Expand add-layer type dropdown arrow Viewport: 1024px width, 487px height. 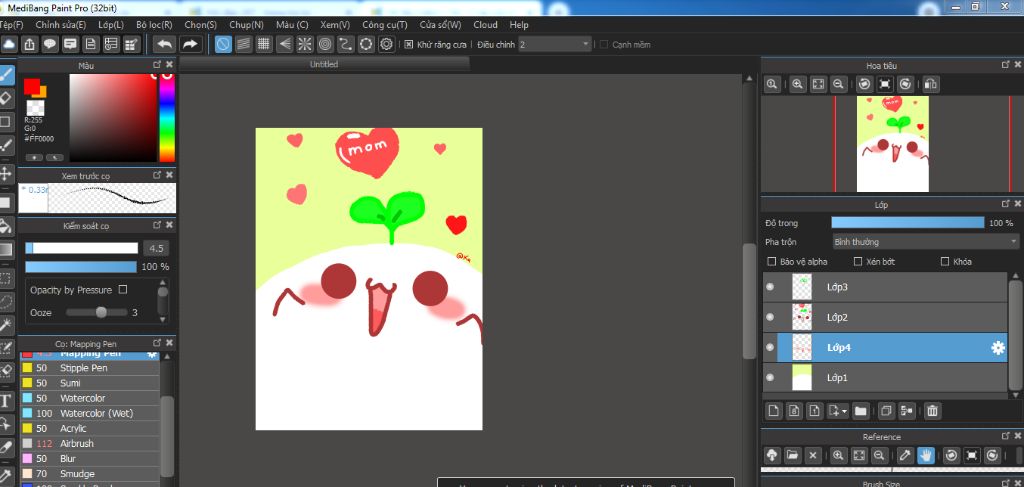[844, 411]
